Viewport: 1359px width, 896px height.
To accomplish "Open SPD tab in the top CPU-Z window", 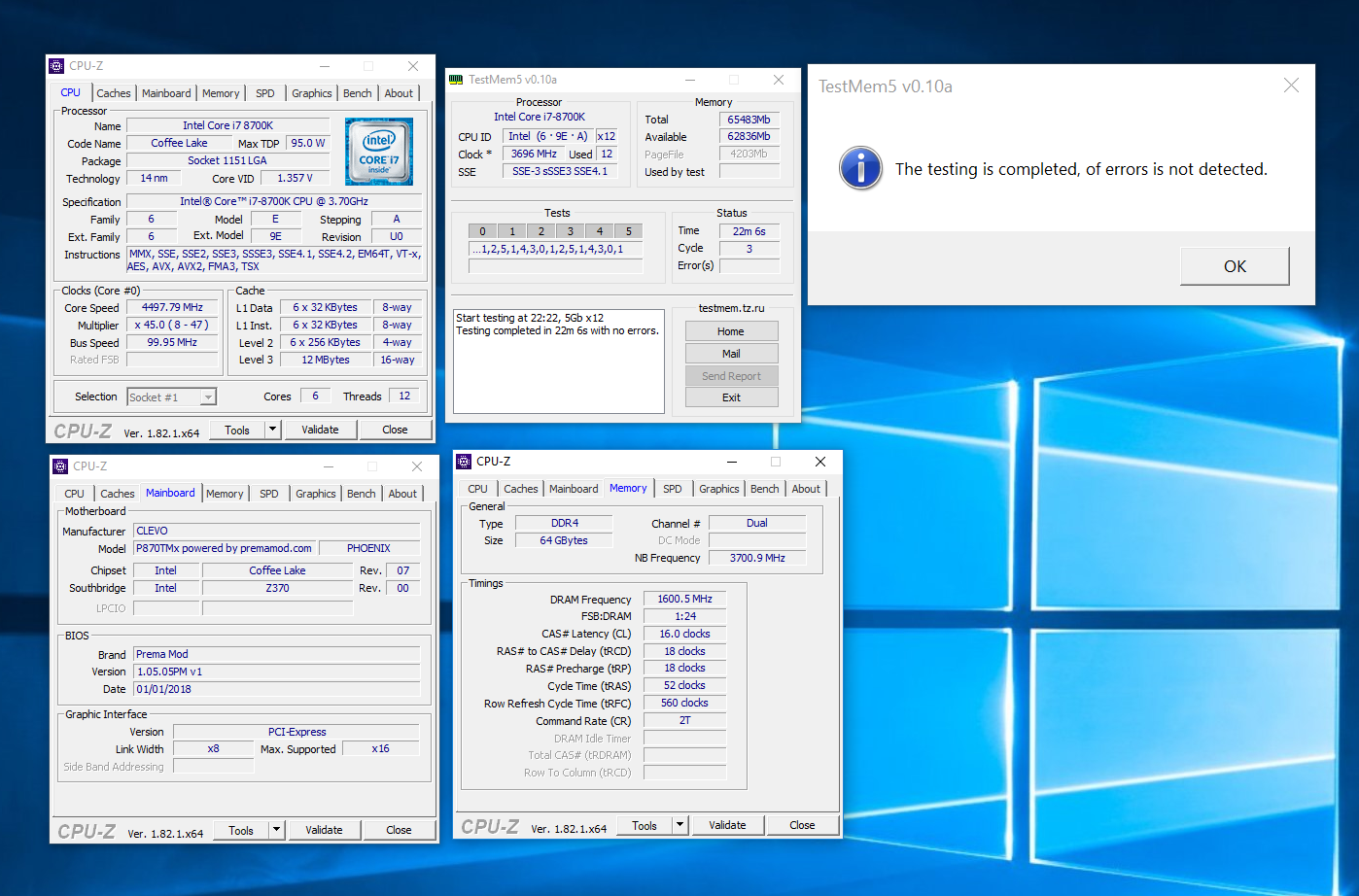I will click(265, 93).
